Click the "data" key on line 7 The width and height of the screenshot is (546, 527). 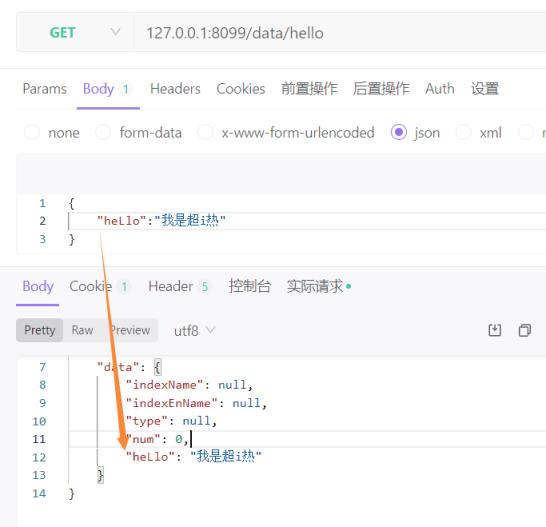pyautogui.click(x=118, y=367)
